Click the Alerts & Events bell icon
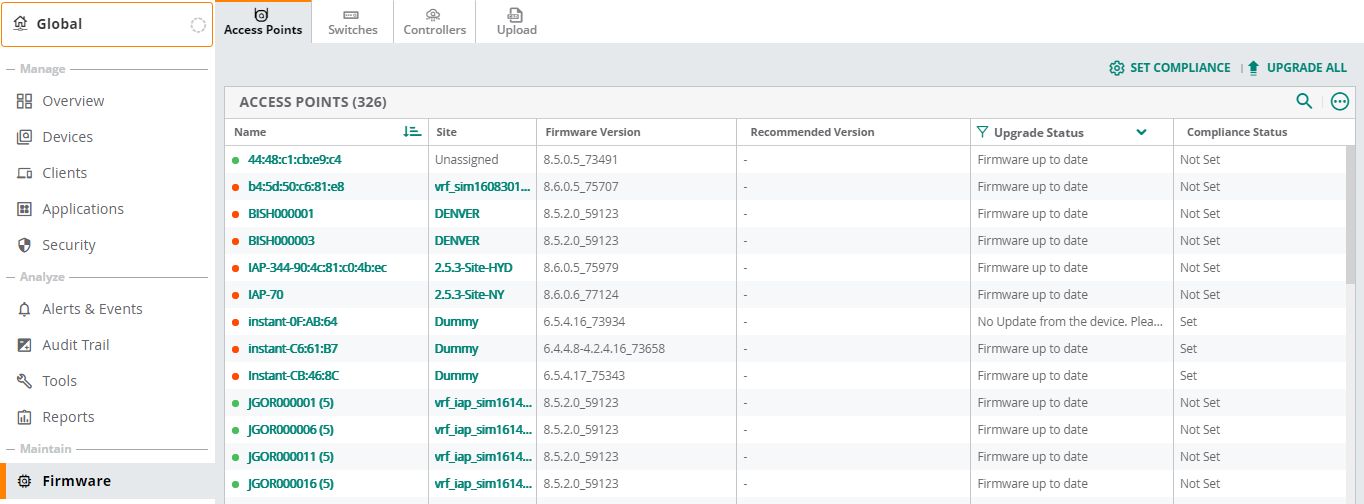The image size is (1364, 504). tap(24, 309)
